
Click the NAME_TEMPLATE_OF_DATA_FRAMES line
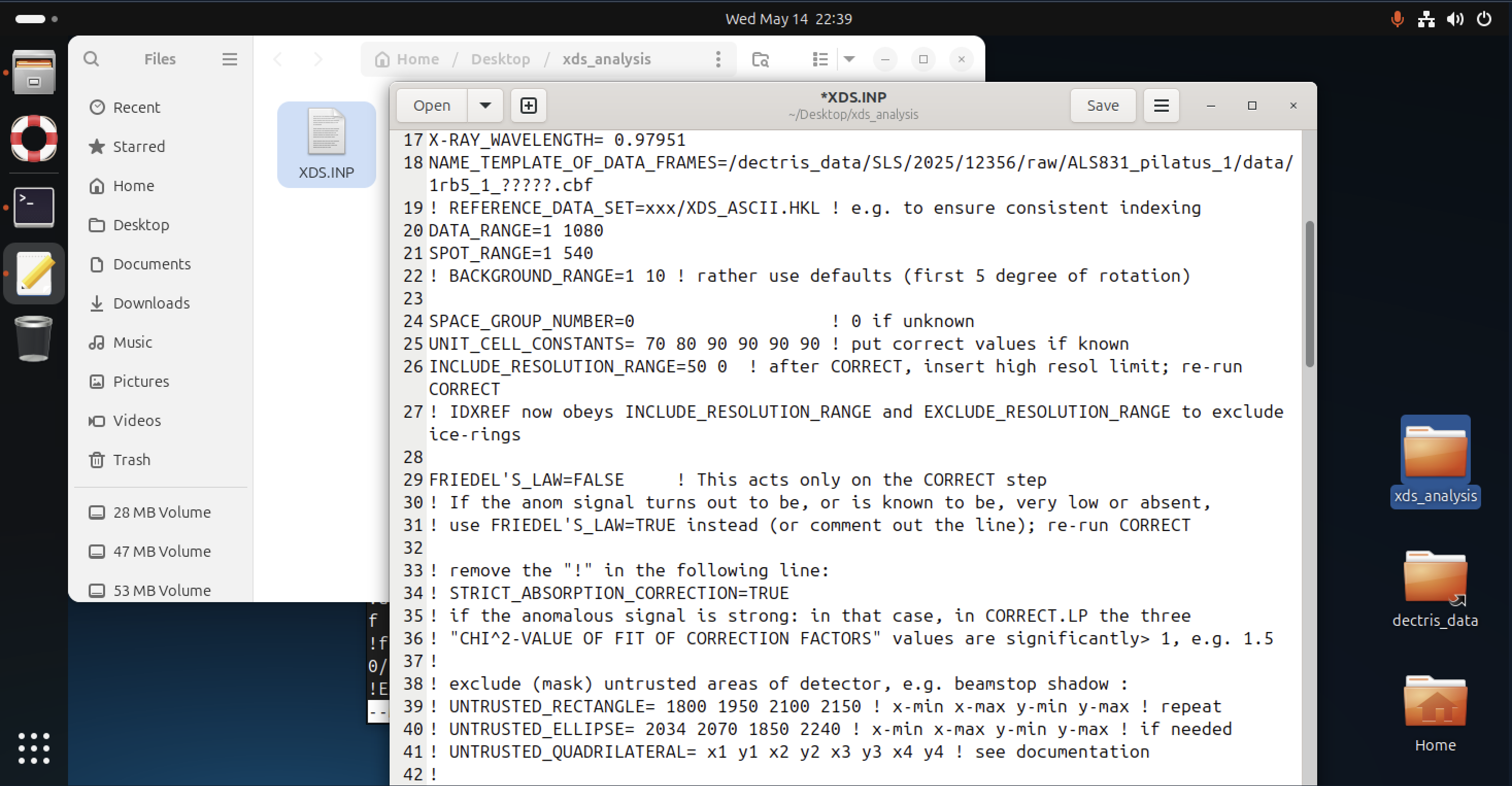coord(861,174)
